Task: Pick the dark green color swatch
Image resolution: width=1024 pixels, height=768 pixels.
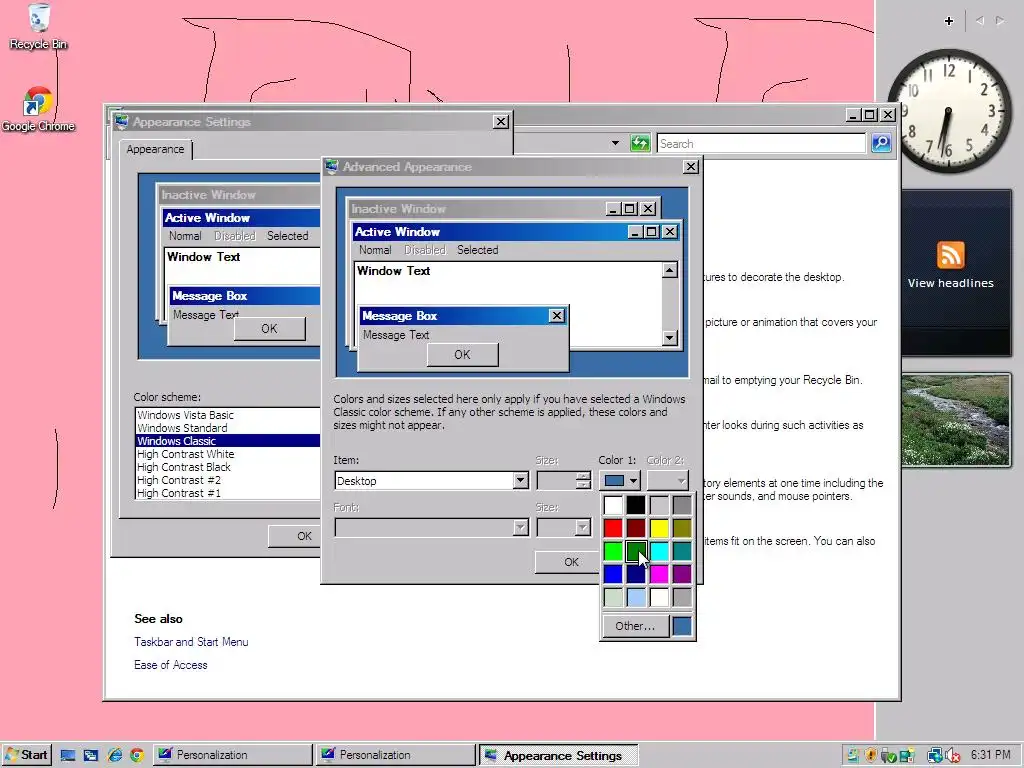Action: 636,551
